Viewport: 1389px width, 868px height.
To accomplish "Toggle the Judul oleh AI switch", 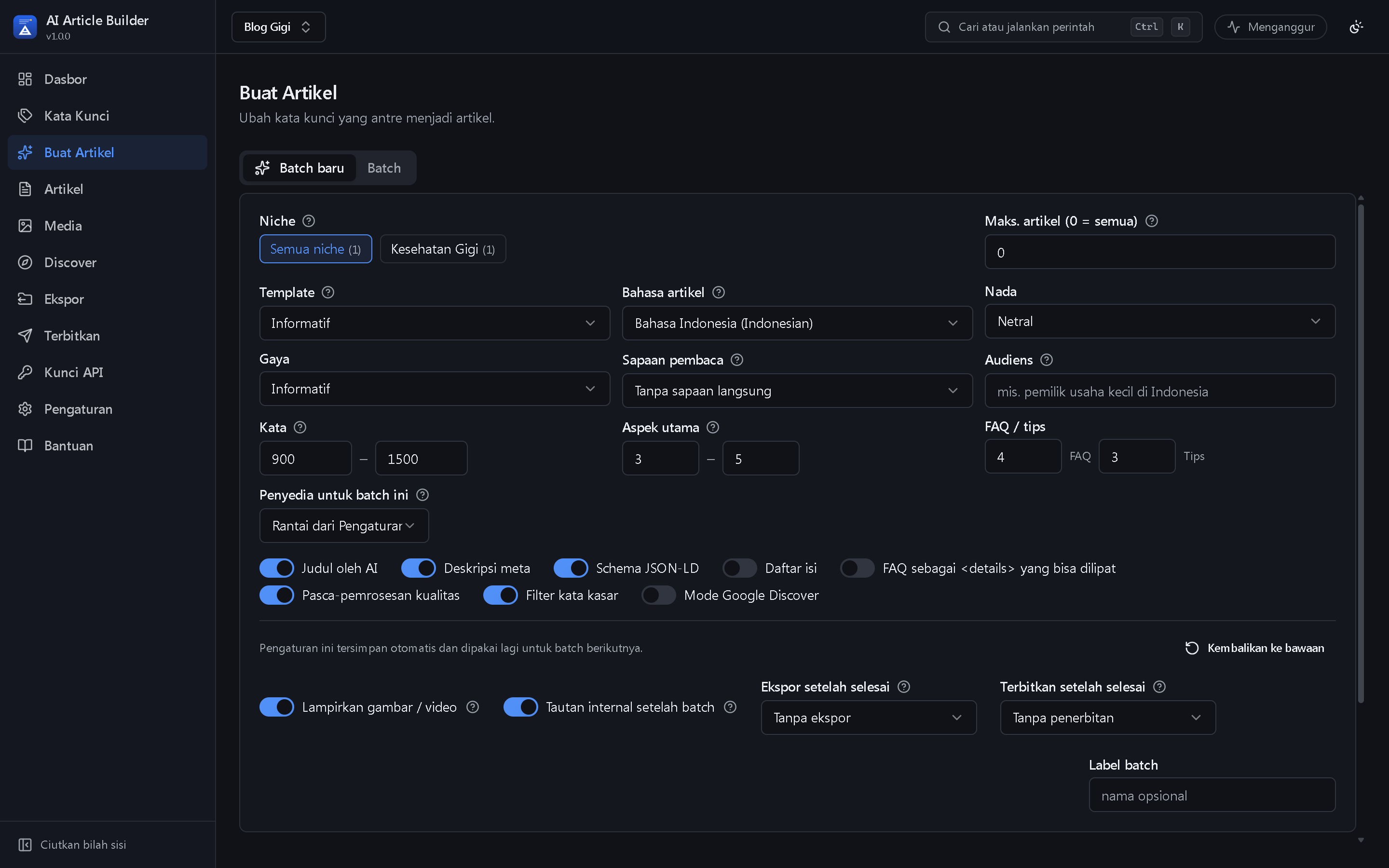I will pyautogui.click(x=277, y=568).
